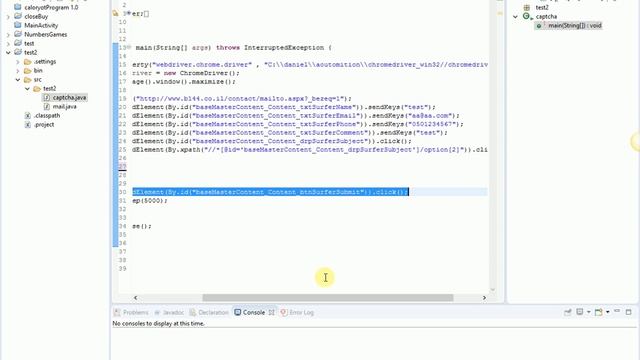Viewport: 640px width, 360px height.
Task: Click the warning marker at line 3
Action: [115, 13]
